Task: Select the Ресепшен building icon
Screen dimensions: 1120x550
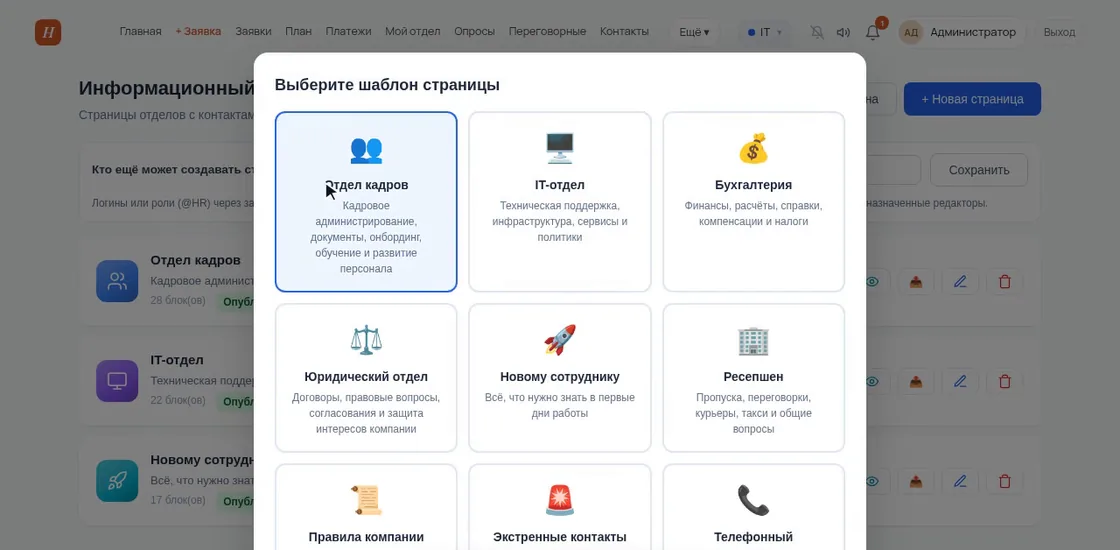Action: coord(754,341)
